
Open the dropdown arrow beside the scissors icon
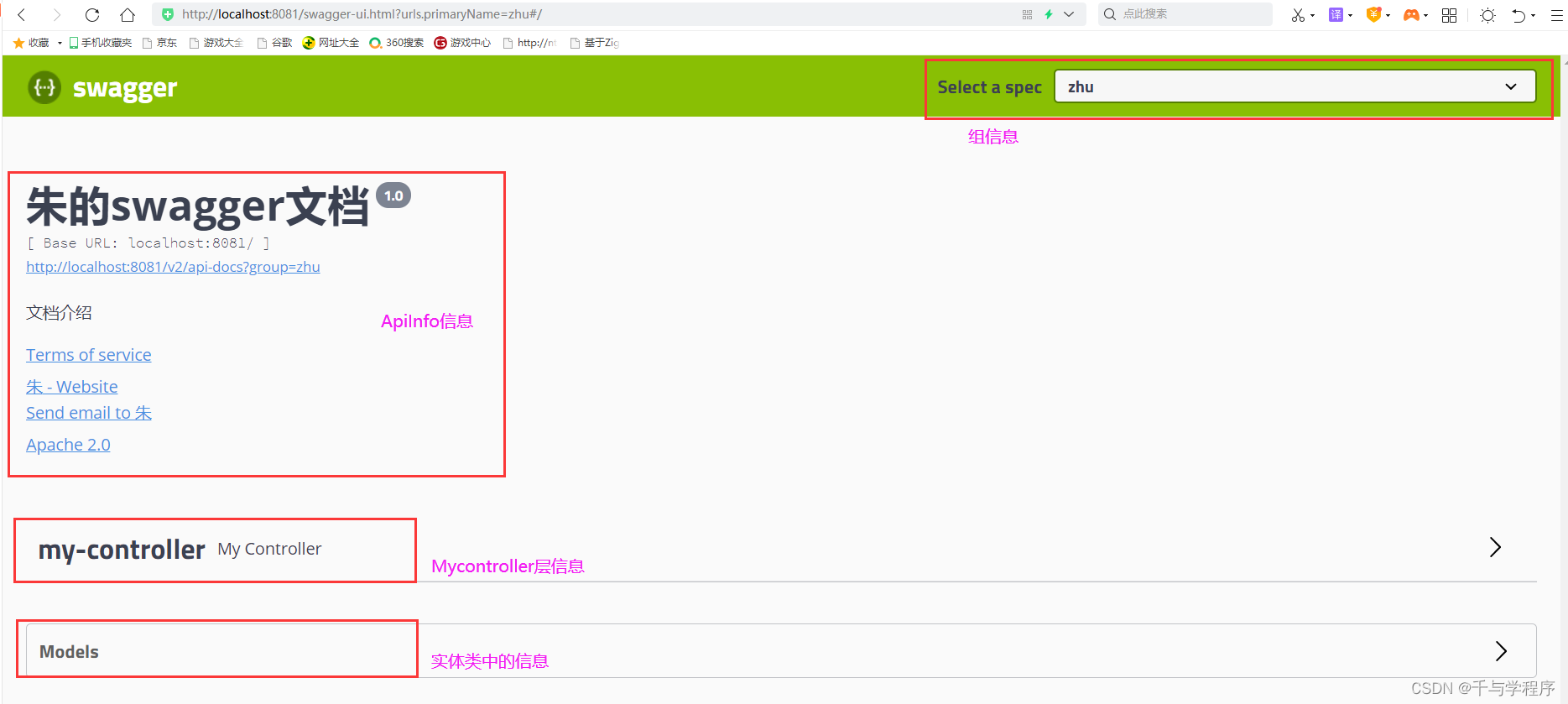(x=1312, y=16)
